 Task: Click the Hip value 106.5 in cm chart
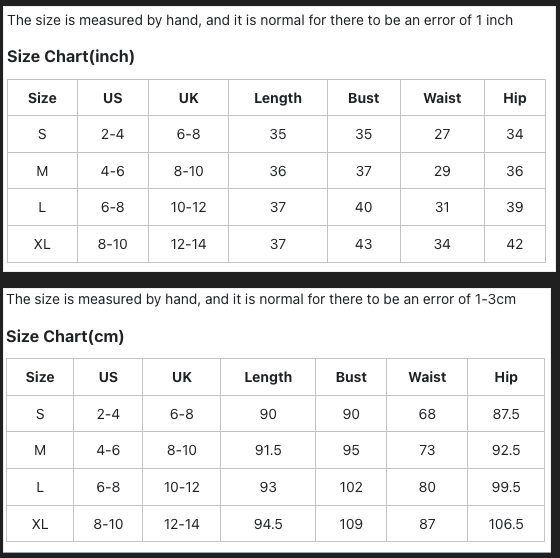(x=506, y=524)
